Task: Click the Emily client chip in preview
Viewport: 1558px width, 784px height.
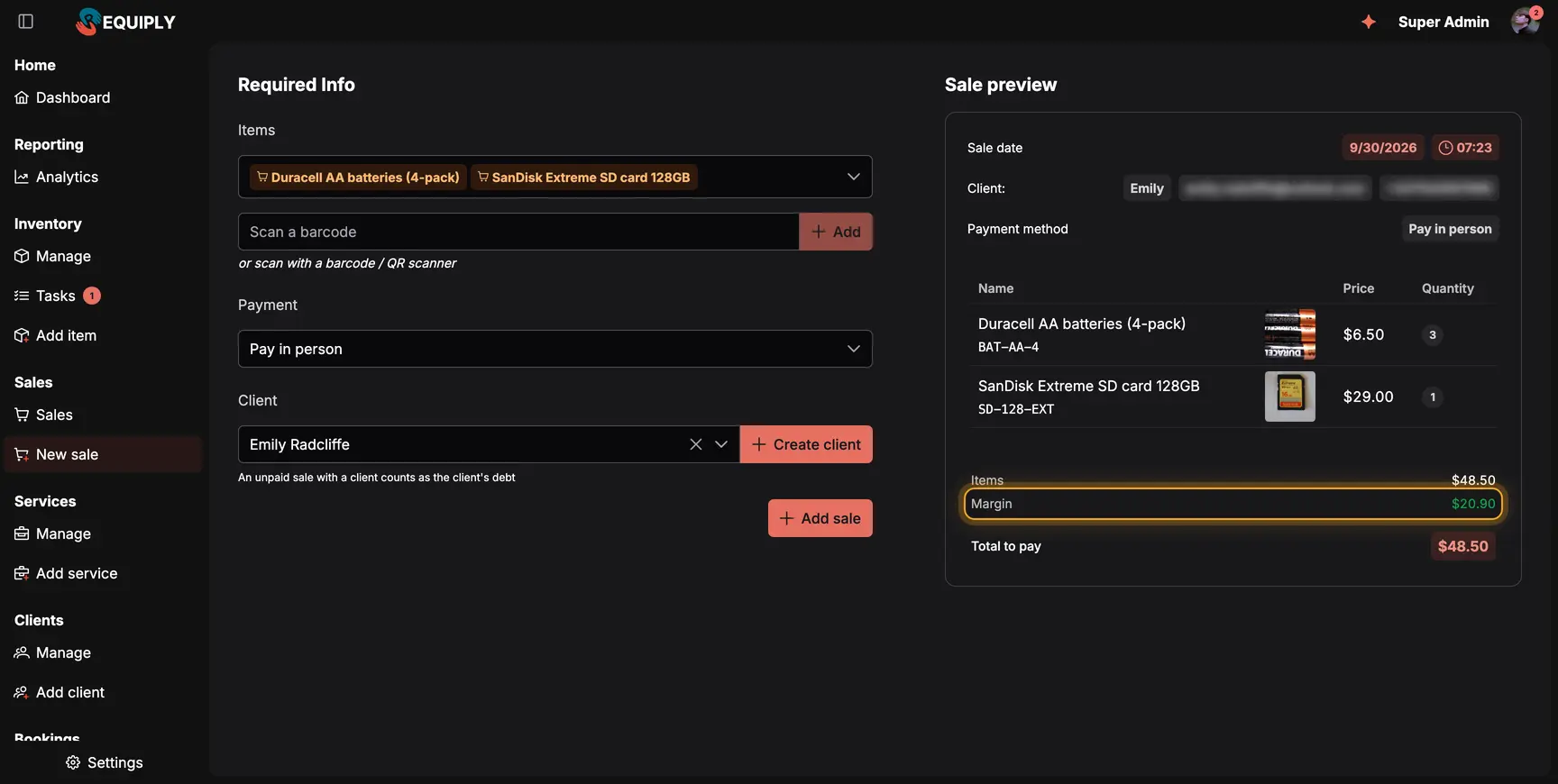Action: coord(1147,188)
